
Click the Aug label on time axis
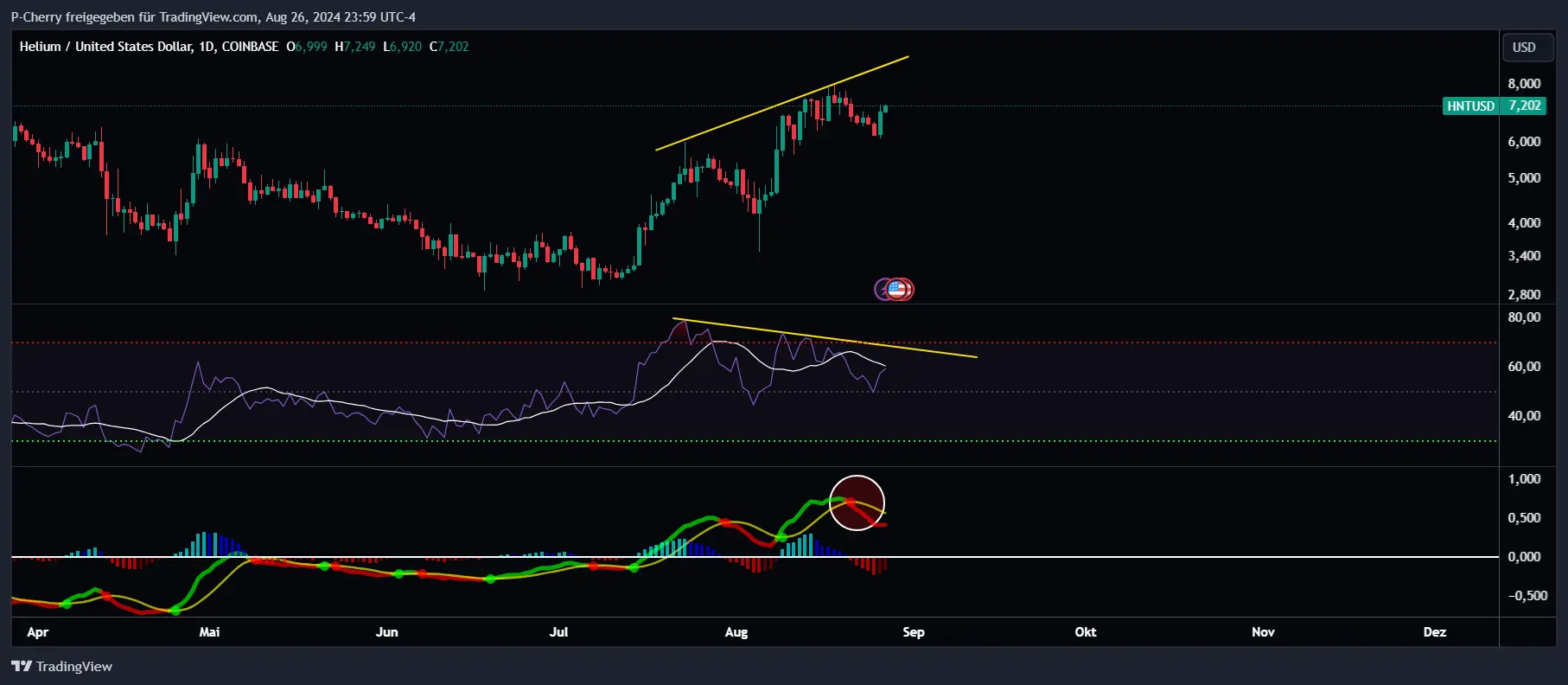pyautogui.click(x=736, y=632)
